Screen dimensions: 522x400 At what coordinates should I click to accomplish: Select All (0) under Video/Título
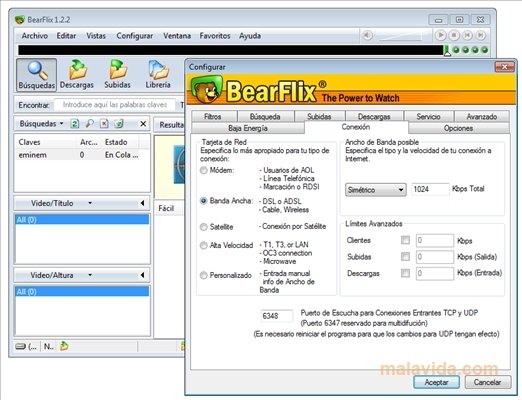[x=82, y=220]
